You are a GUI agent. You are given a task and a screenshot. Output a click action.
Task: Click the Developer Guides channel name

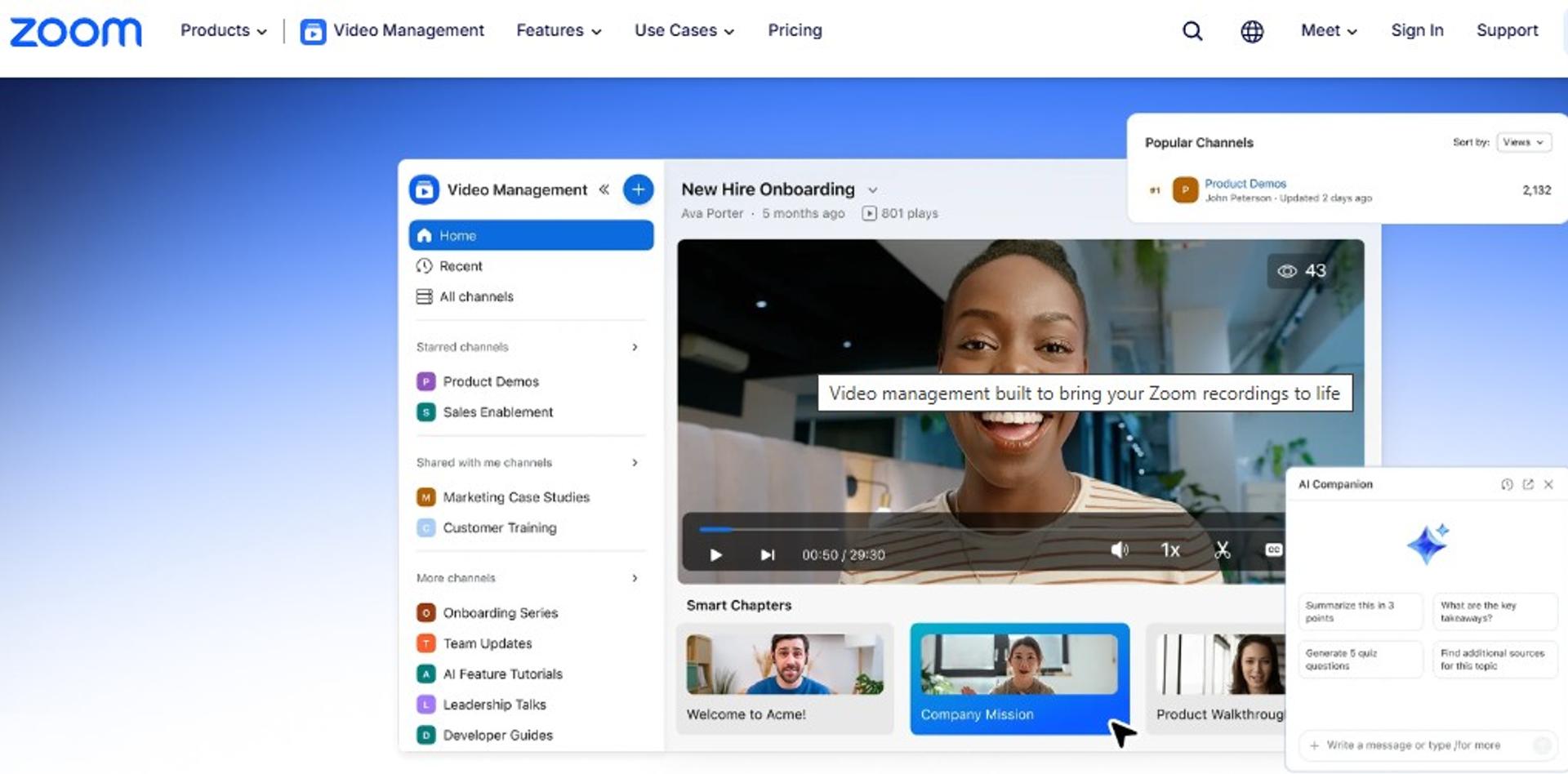tap(497, 736)
